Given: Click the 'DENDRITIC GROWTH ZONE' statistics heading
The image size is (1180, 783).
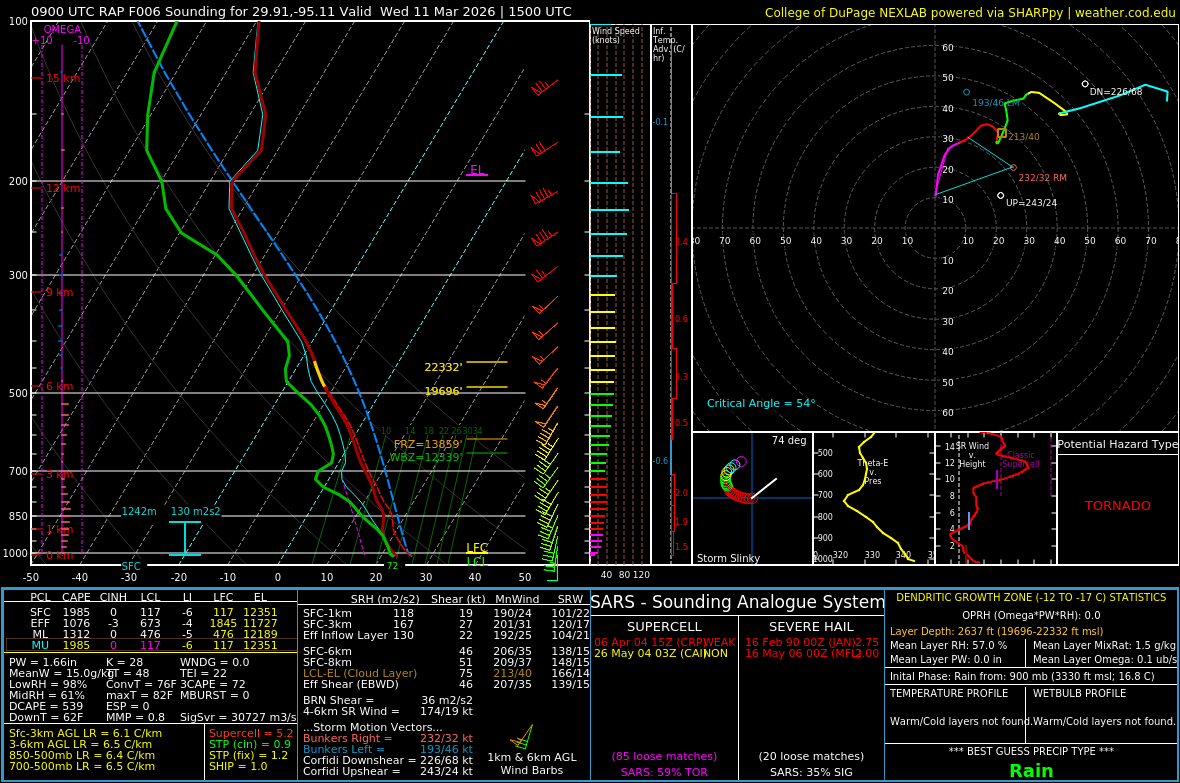Looking at the screenshot, I should (x=1031, y=598).
